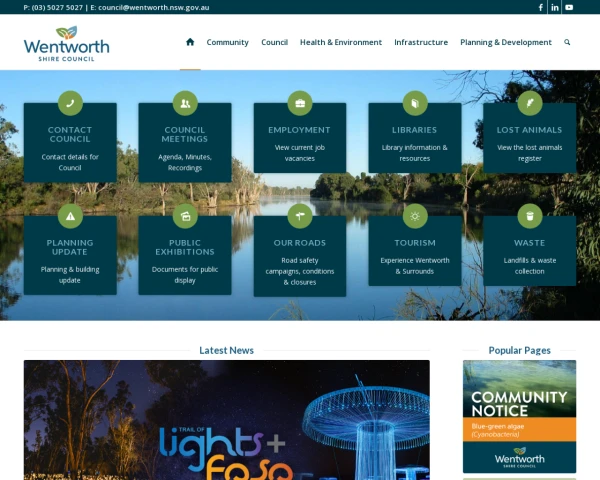Viewport: 600px width, 480px height.
Task: Click the phone number (03) 5027 5027
Action: point(57,7)
